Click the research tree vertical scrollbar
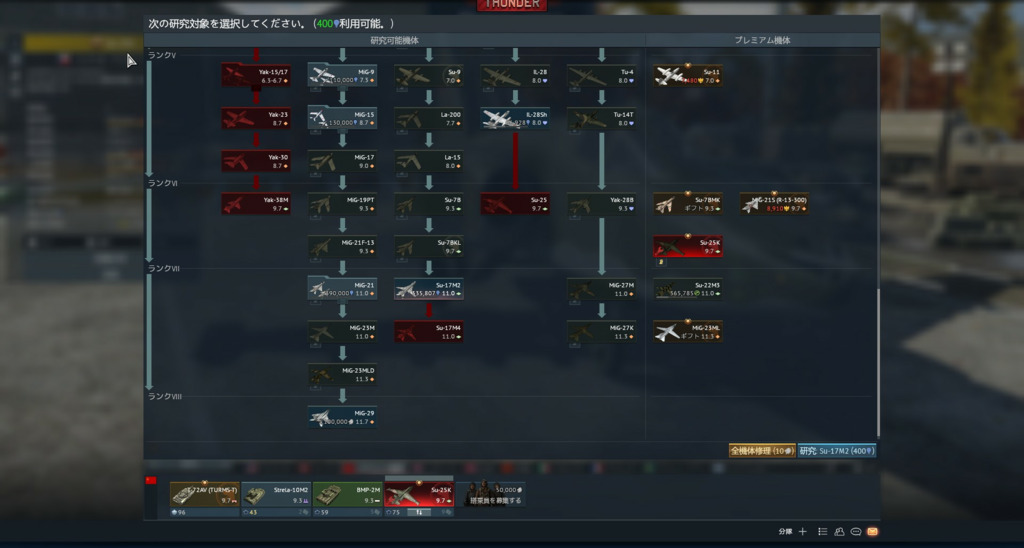 pos(878,350)
